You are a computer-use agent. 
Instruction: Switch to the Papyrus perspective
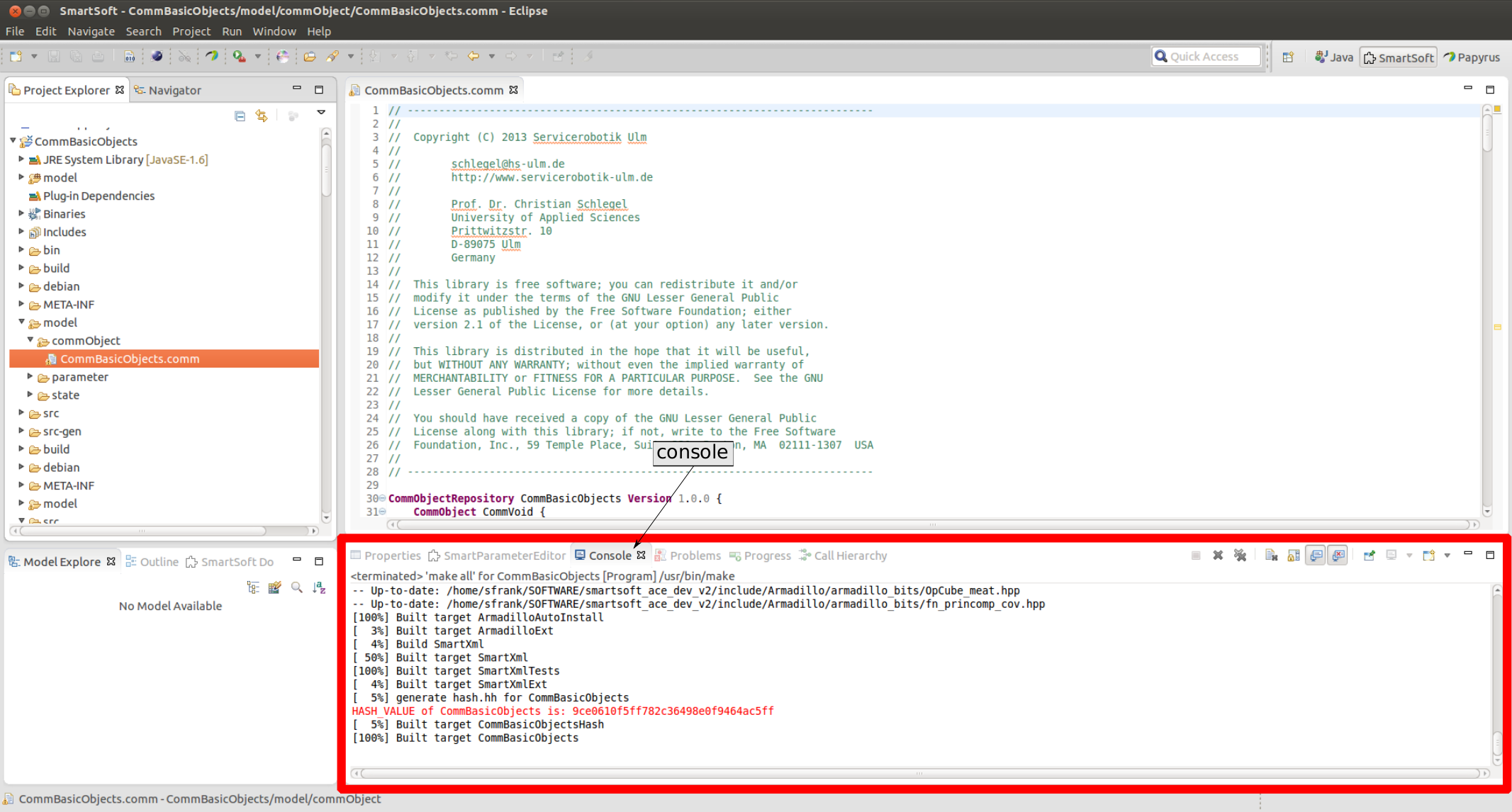coord(1472,57)
